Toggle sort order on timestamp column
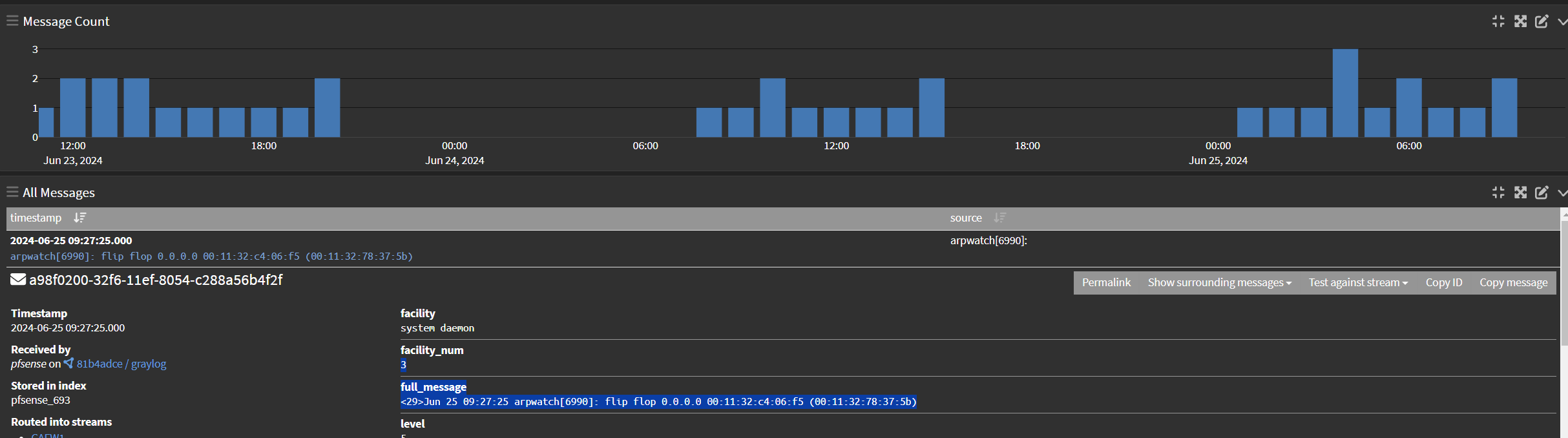The width and height of the screenshot is (1568, 438). [79, 218]
